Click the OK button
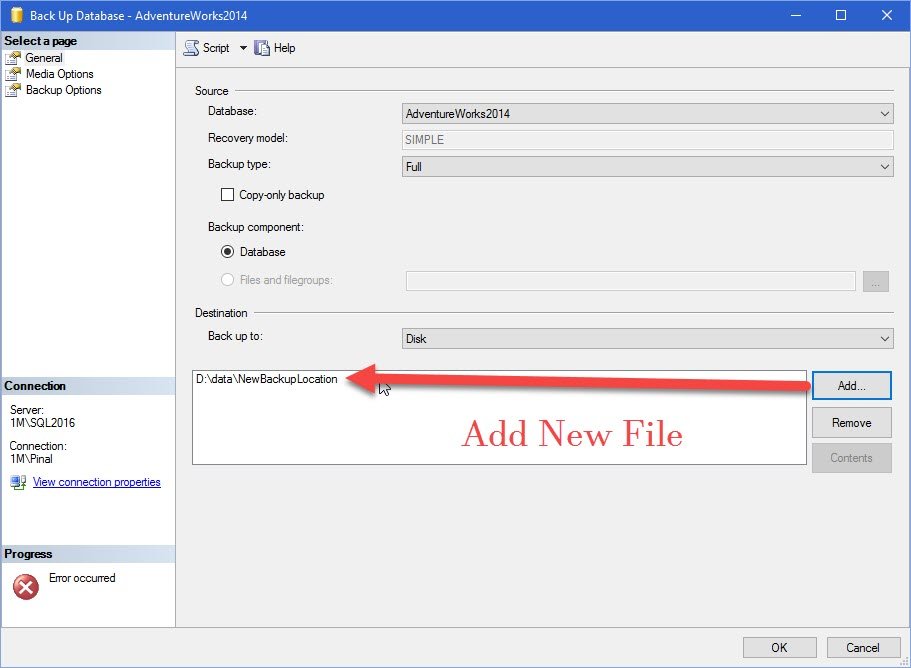 click(x=780, y=648)
